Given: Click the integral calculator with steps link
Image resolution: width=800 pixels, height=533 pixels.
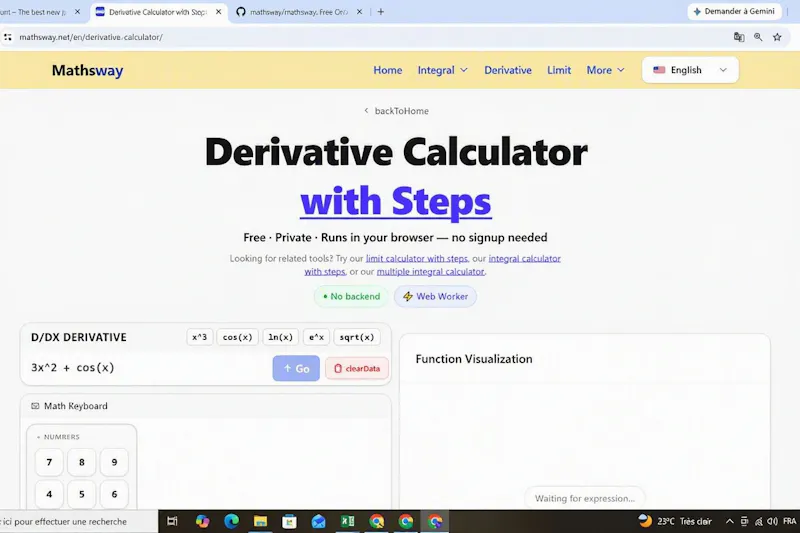Looking at the screenshot, I should click(524, 259).
